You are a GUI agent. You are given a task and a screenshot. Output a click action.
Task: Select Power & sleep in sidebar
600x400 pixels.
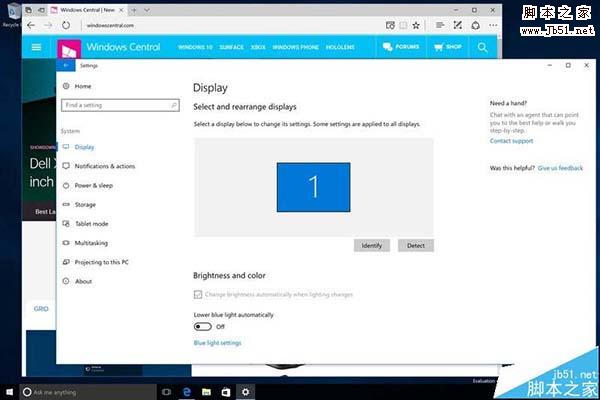click(x=93, y=185)
